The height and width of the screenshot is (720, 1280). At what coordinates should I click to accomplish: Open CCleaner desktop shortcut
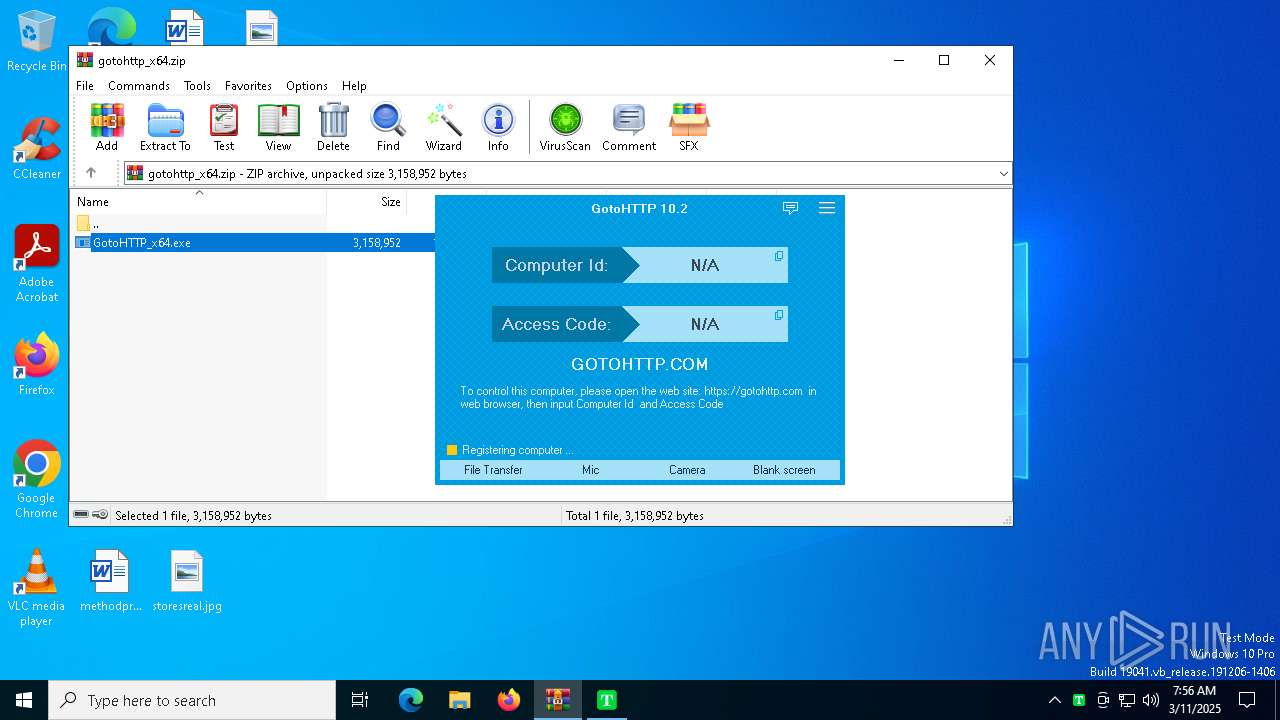pos(37,148)
